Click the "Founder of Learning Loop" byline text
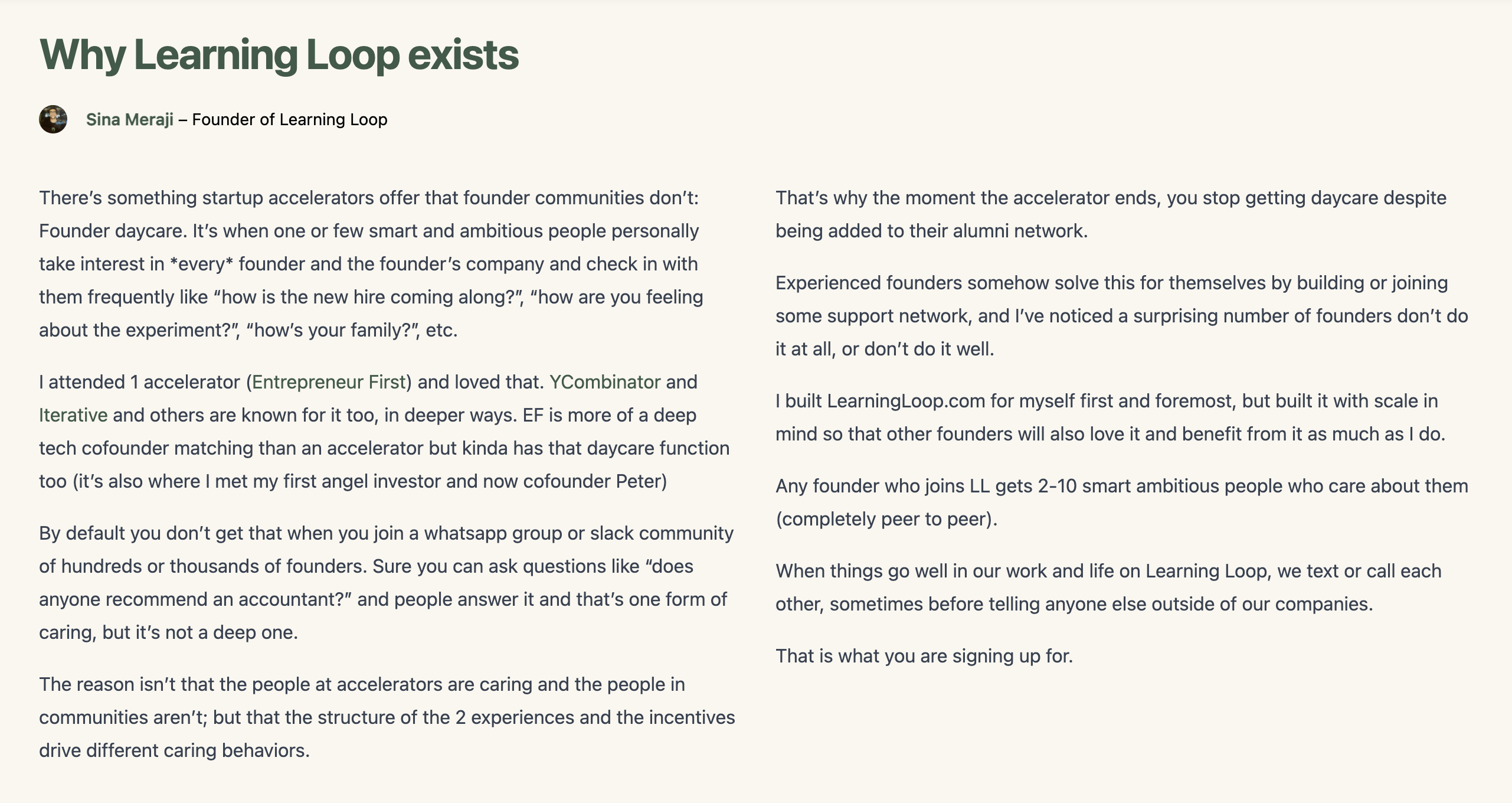This screenshot has width=1512, height=803. pos(290,119)
